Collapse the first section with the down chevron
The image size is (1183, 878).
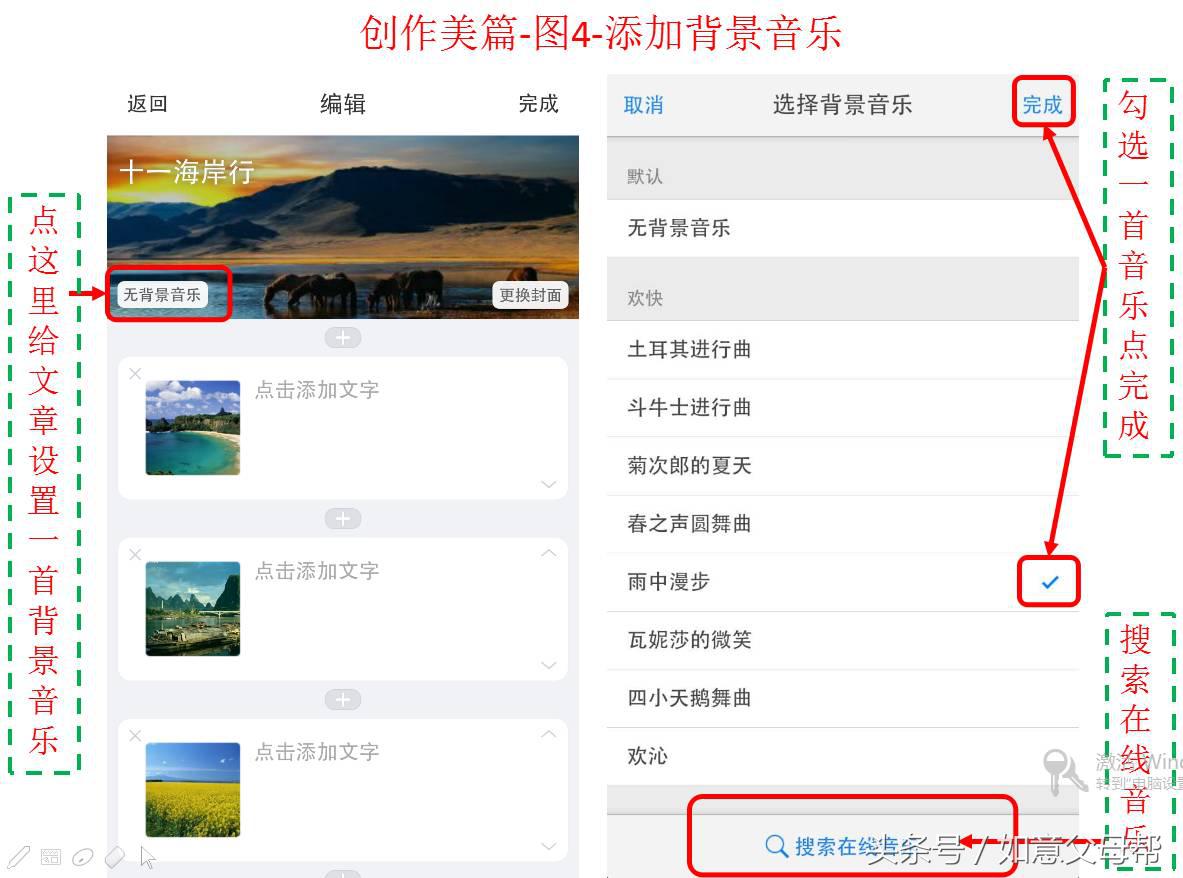(548, 484)
